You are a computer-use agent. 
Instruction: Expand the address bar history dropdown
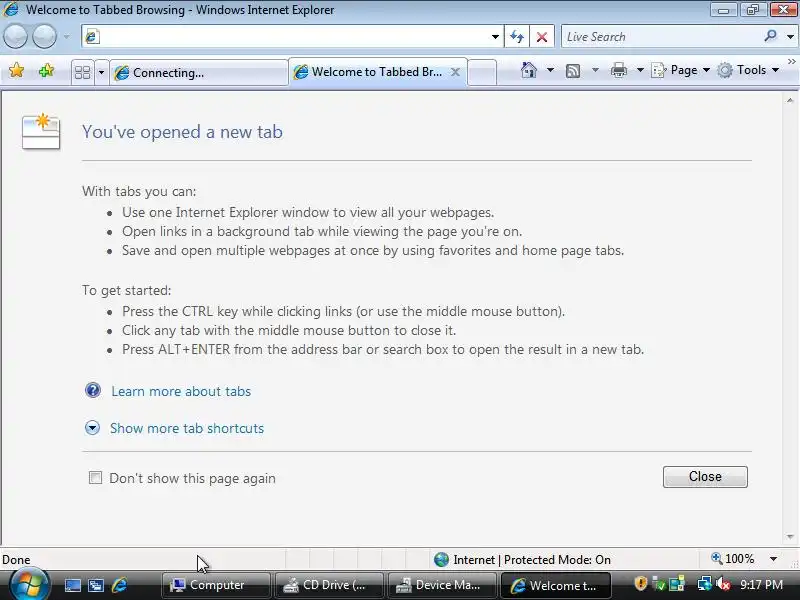coord(495,37)
